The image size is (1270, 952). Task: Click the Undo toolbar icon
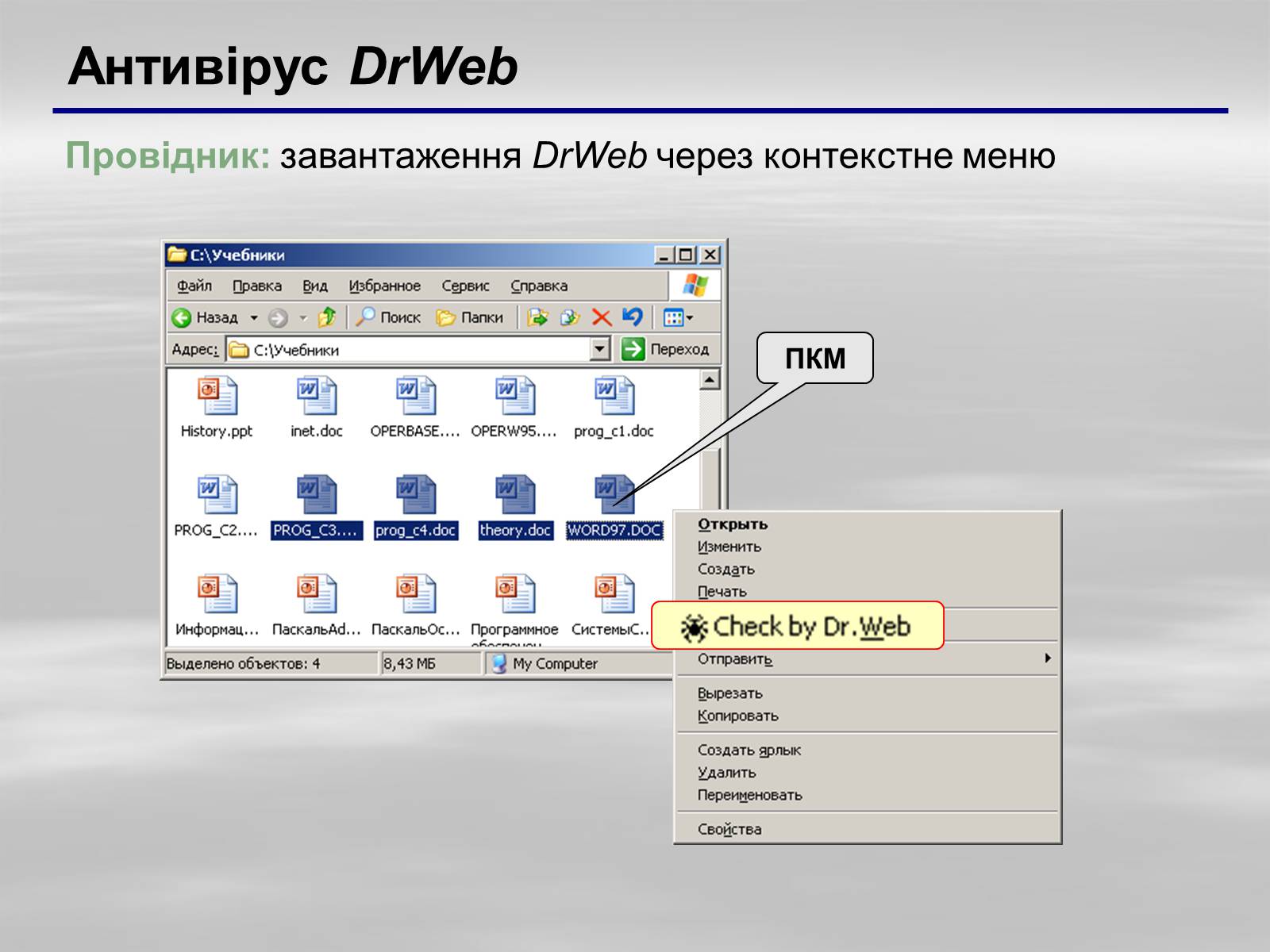pos(632,317)
